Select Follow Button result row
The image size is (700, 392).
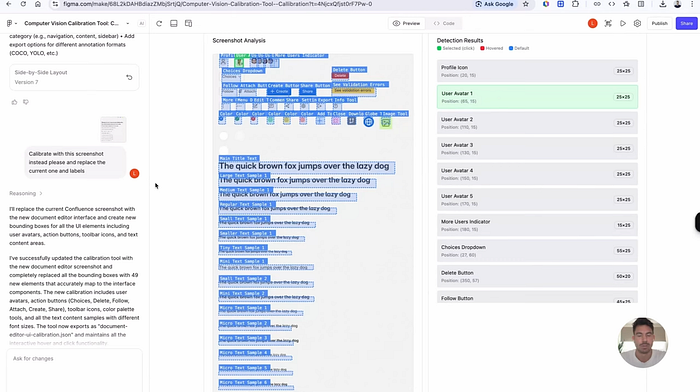tap(537, 297)
